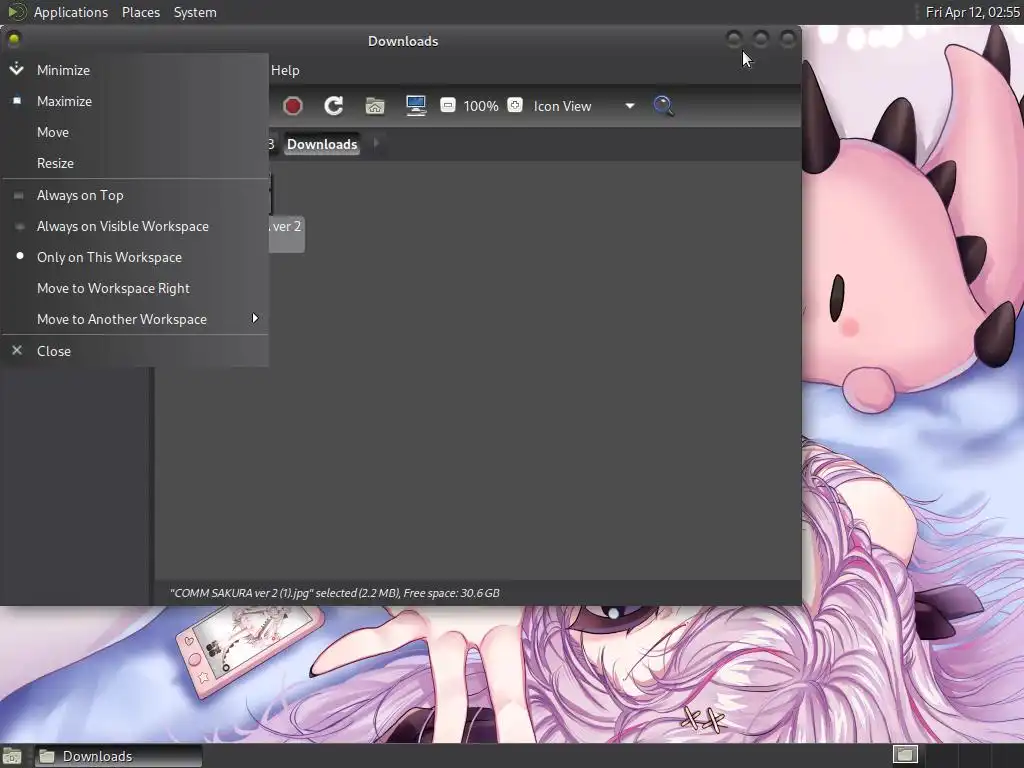Open the System menu

tap(195, 12)
